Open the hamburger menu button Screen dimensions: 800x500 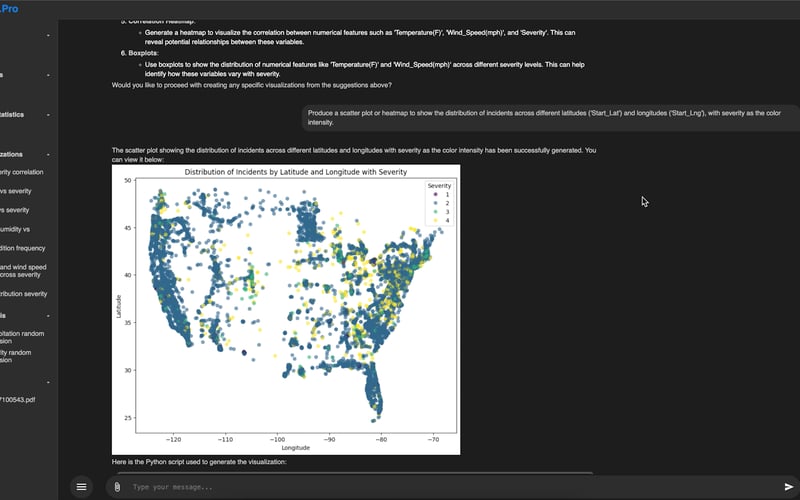82,487
